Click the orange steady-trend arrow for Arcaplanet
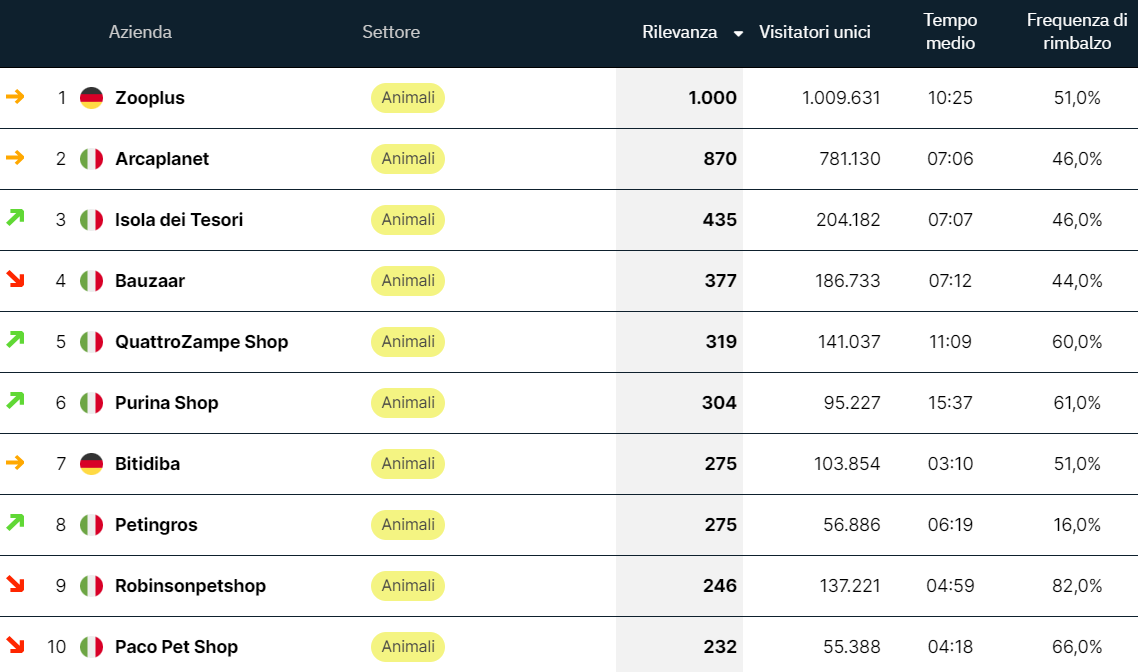 15,157
